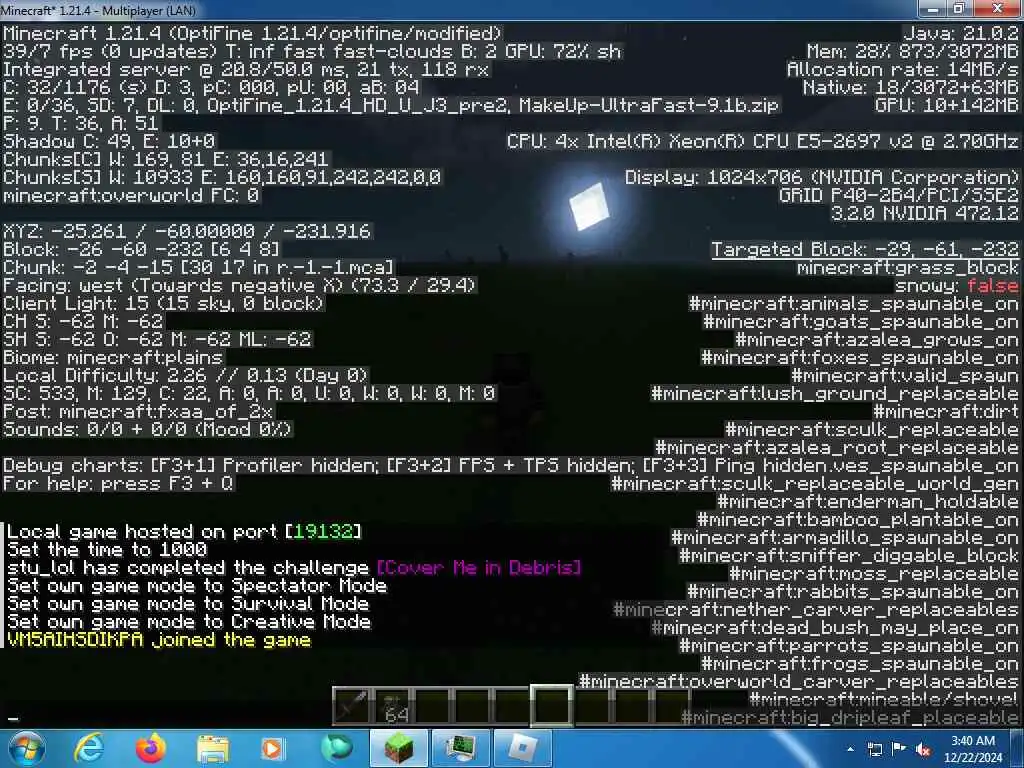Viewport: 1024px width, 768px height.
Task: Close the Minecraft window
Action: tap(997, 8)
